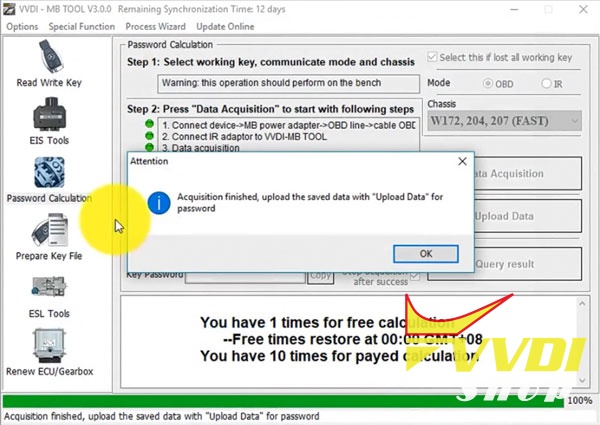Image resolution: width=600 pixels, height=425 pixels.
Task: Toggle 'Select this if lost all working key'
Action: coord(432,57)
